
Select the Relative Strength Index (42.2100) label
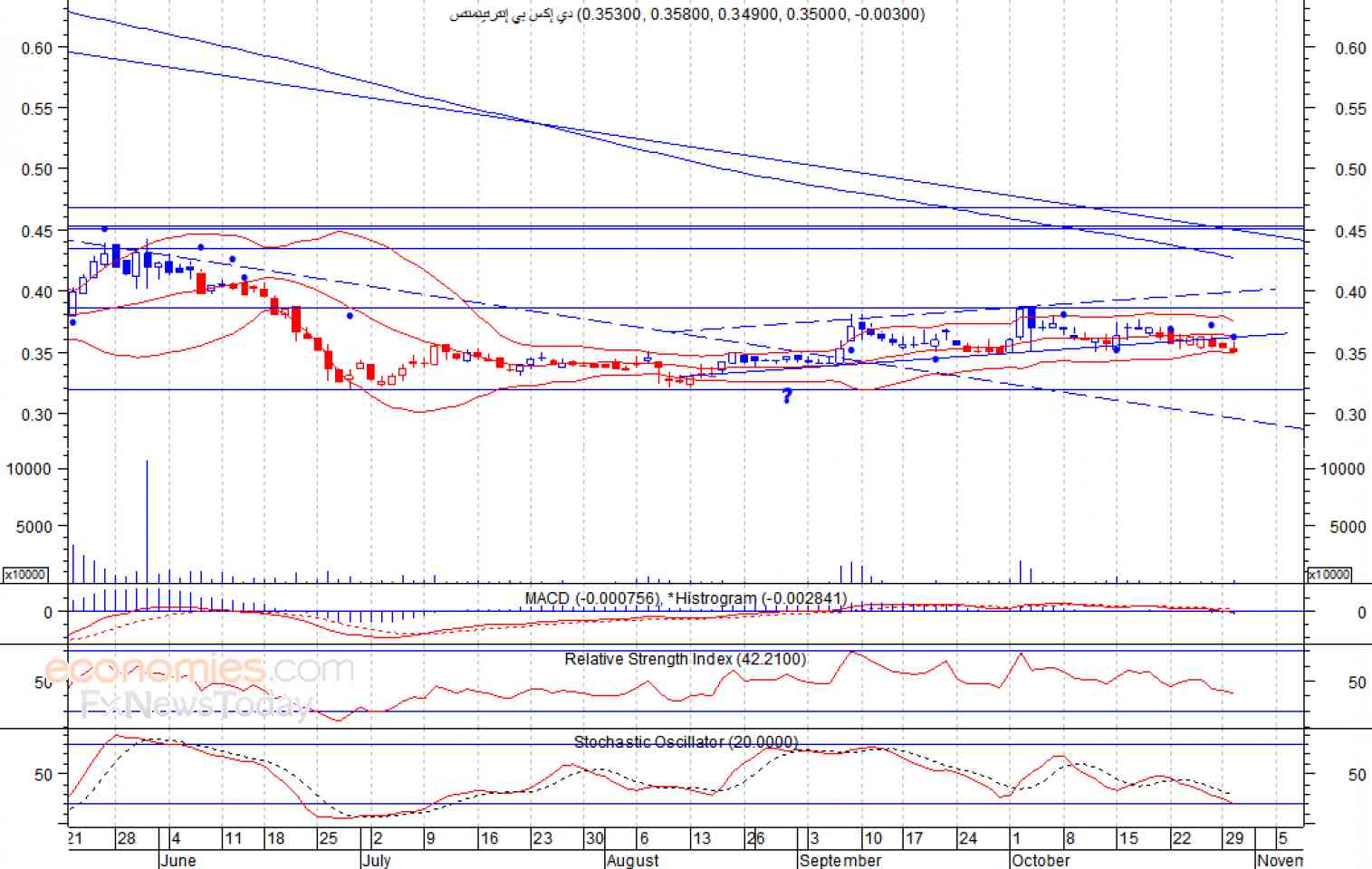pos(686,659)
